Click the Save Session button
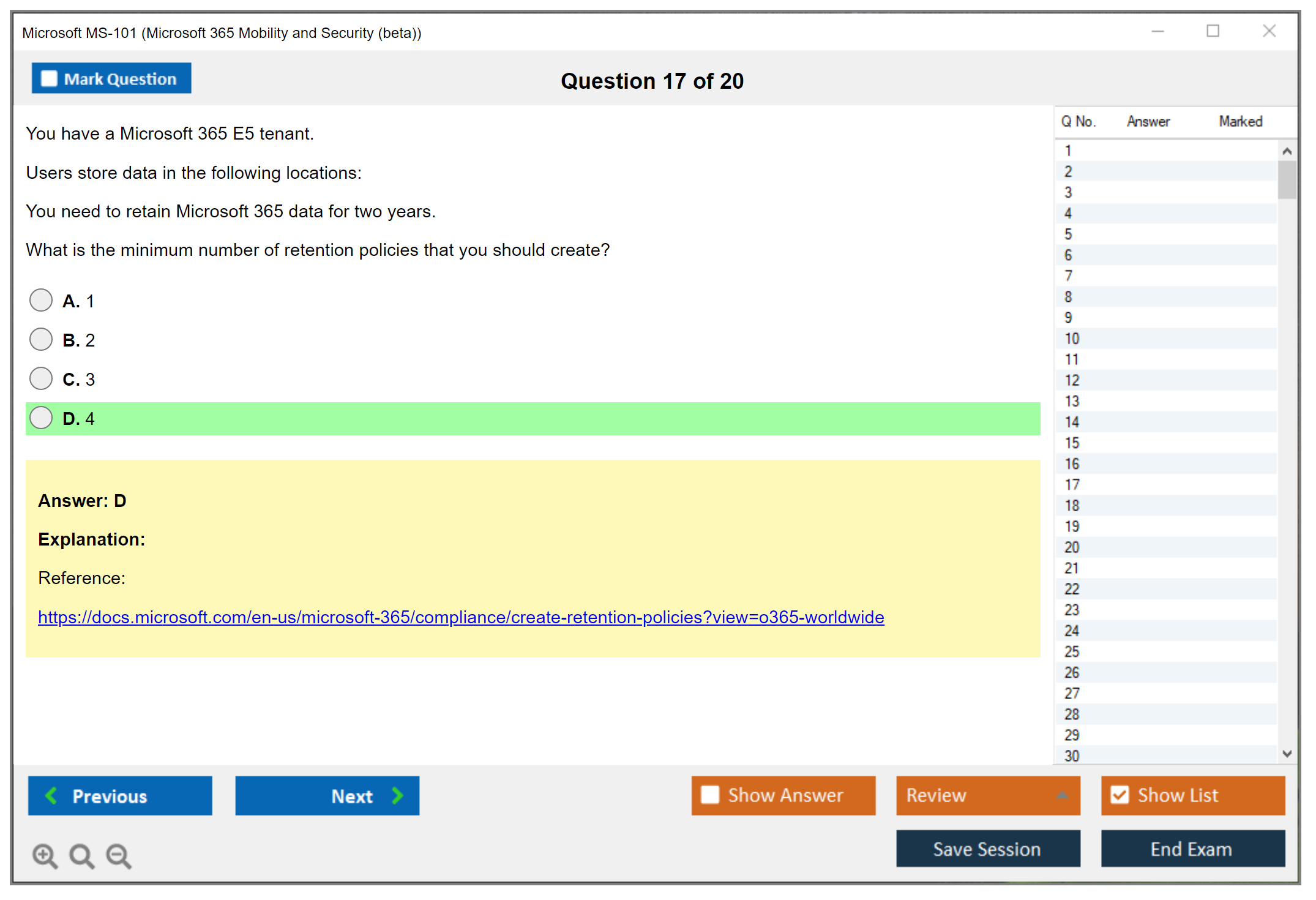This screenshot has height=900, width=1316. [x=987, y=849]
